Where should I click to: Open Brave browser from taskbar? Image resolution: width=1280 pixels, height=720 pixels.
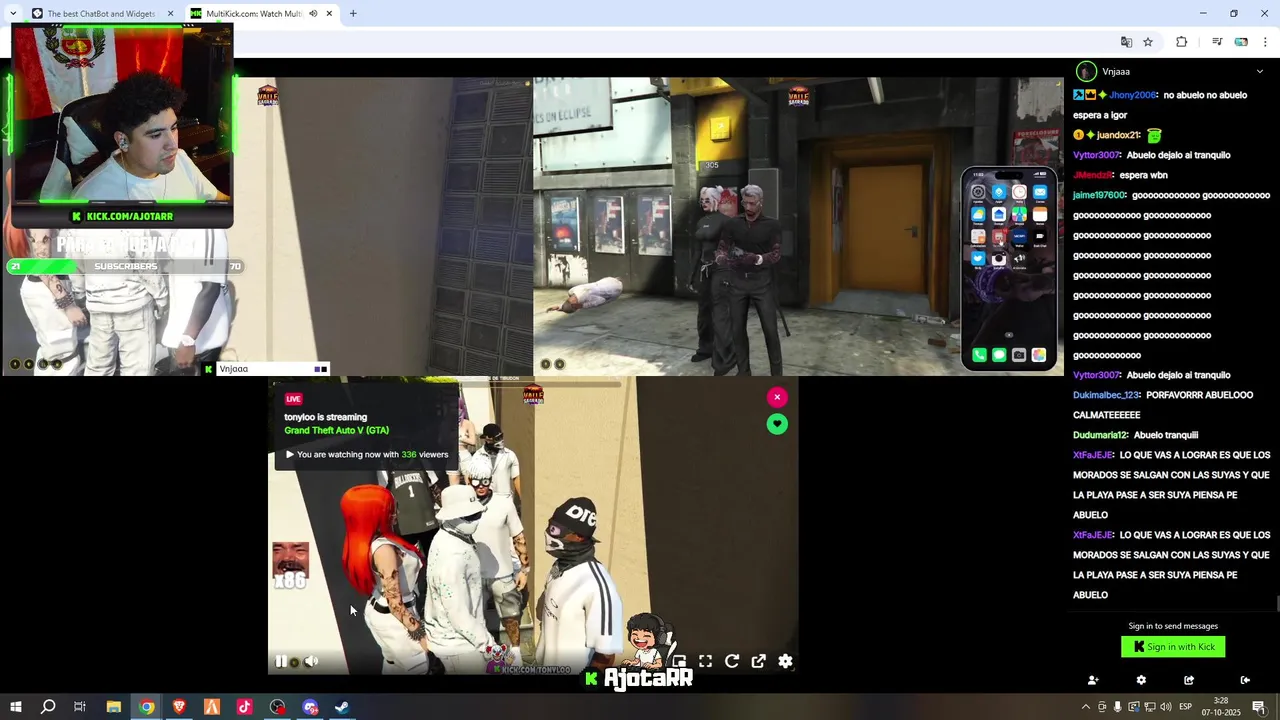tap(179, 707)
